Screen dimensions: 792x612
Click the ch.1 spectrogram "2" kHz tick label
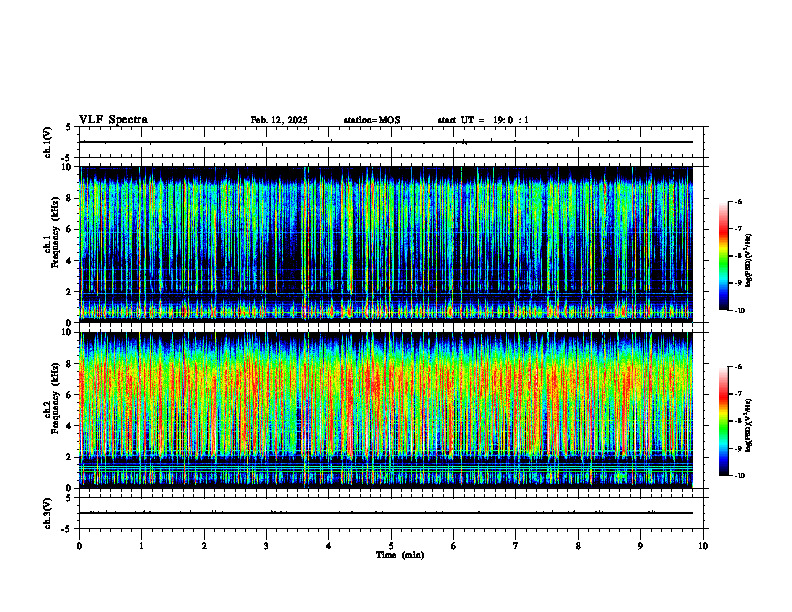coord(69,292)
